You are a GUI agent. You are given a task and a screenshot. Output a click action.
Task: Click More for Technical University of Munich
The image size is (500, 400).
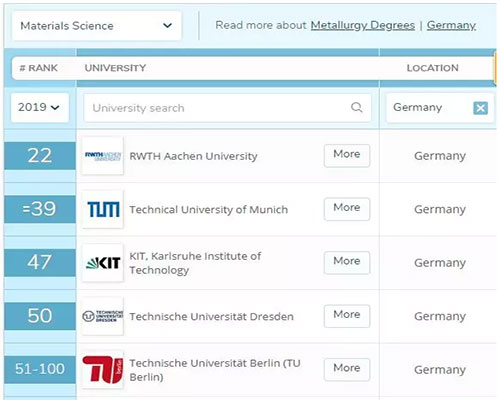[347, 209]
